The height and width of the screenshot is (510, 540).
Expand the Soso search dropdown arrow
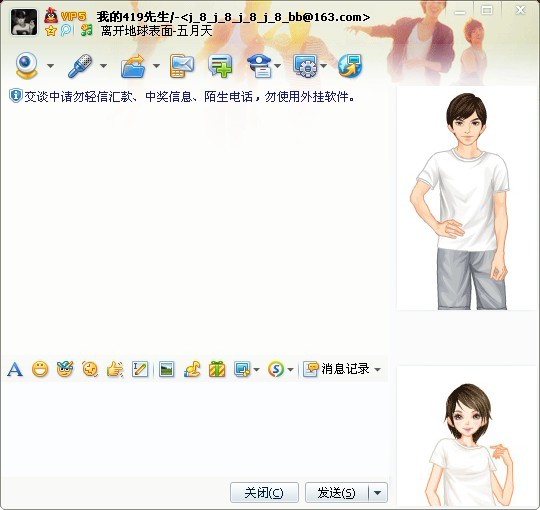pyautogui.click(x=290, y=370)
